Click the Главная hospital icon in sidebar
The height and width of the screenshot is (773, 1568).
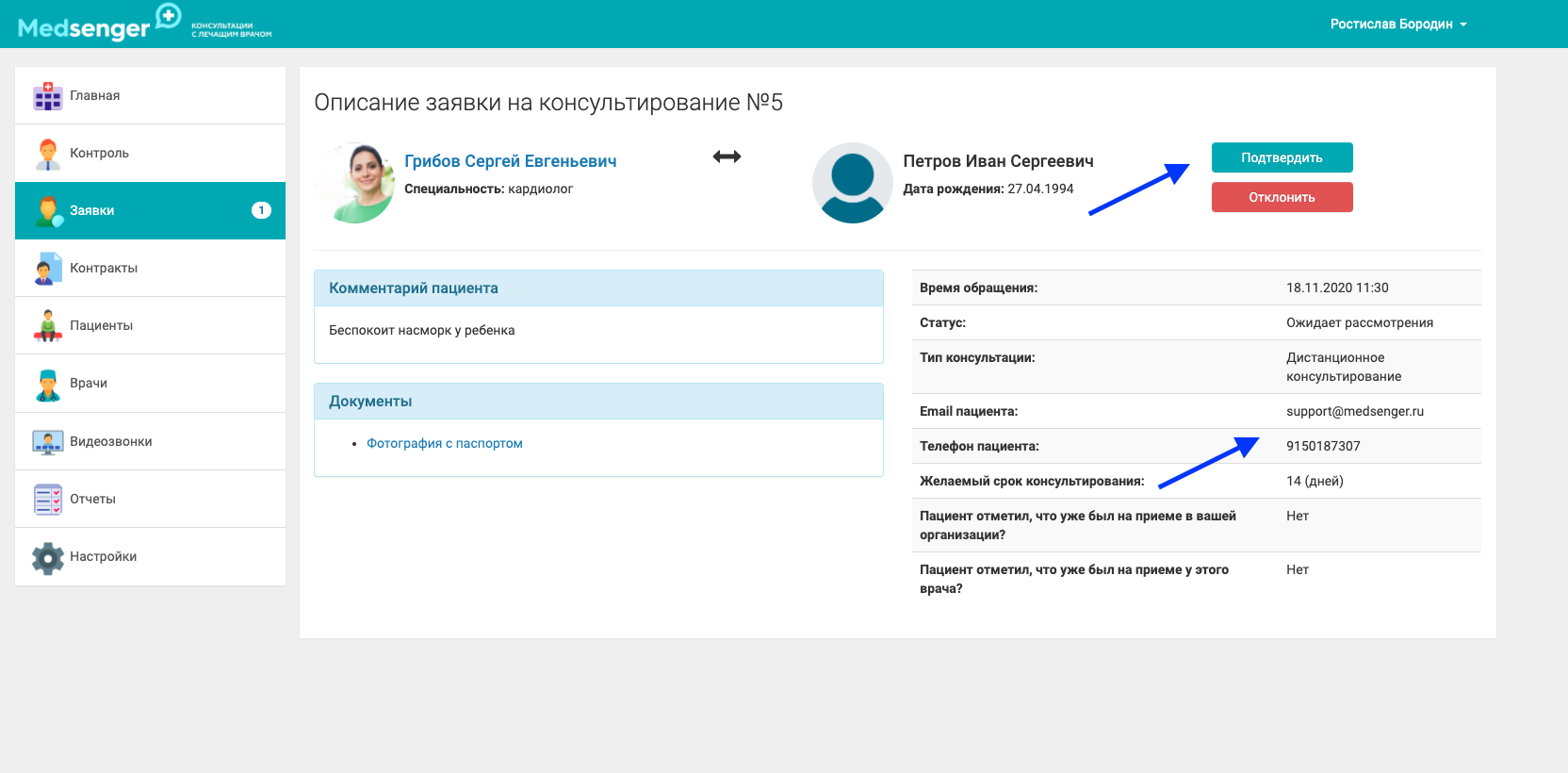tap(47, 96)
